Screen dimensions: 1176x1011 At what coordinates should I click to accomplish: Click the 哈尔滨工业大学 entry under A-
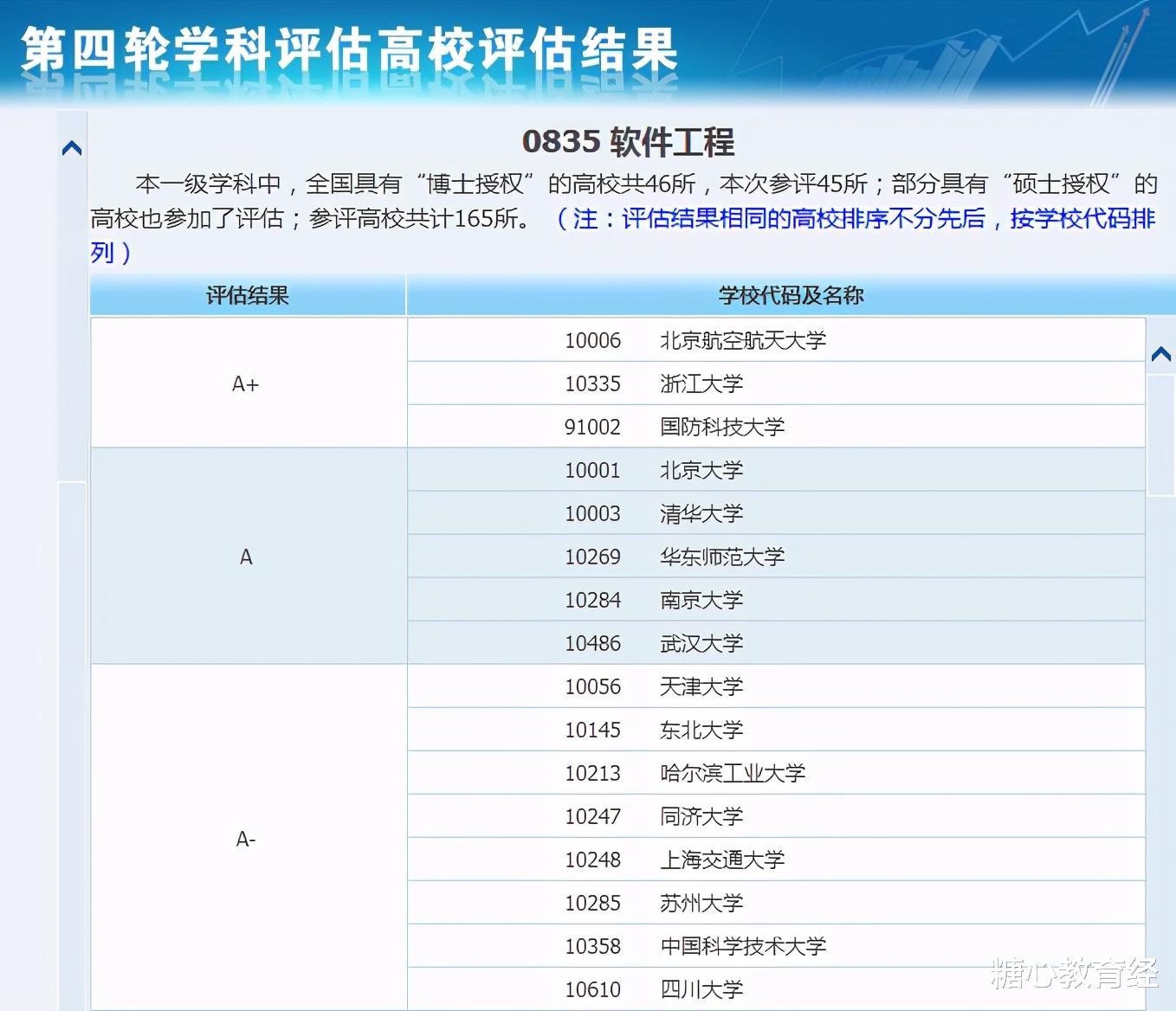point(733,773)
